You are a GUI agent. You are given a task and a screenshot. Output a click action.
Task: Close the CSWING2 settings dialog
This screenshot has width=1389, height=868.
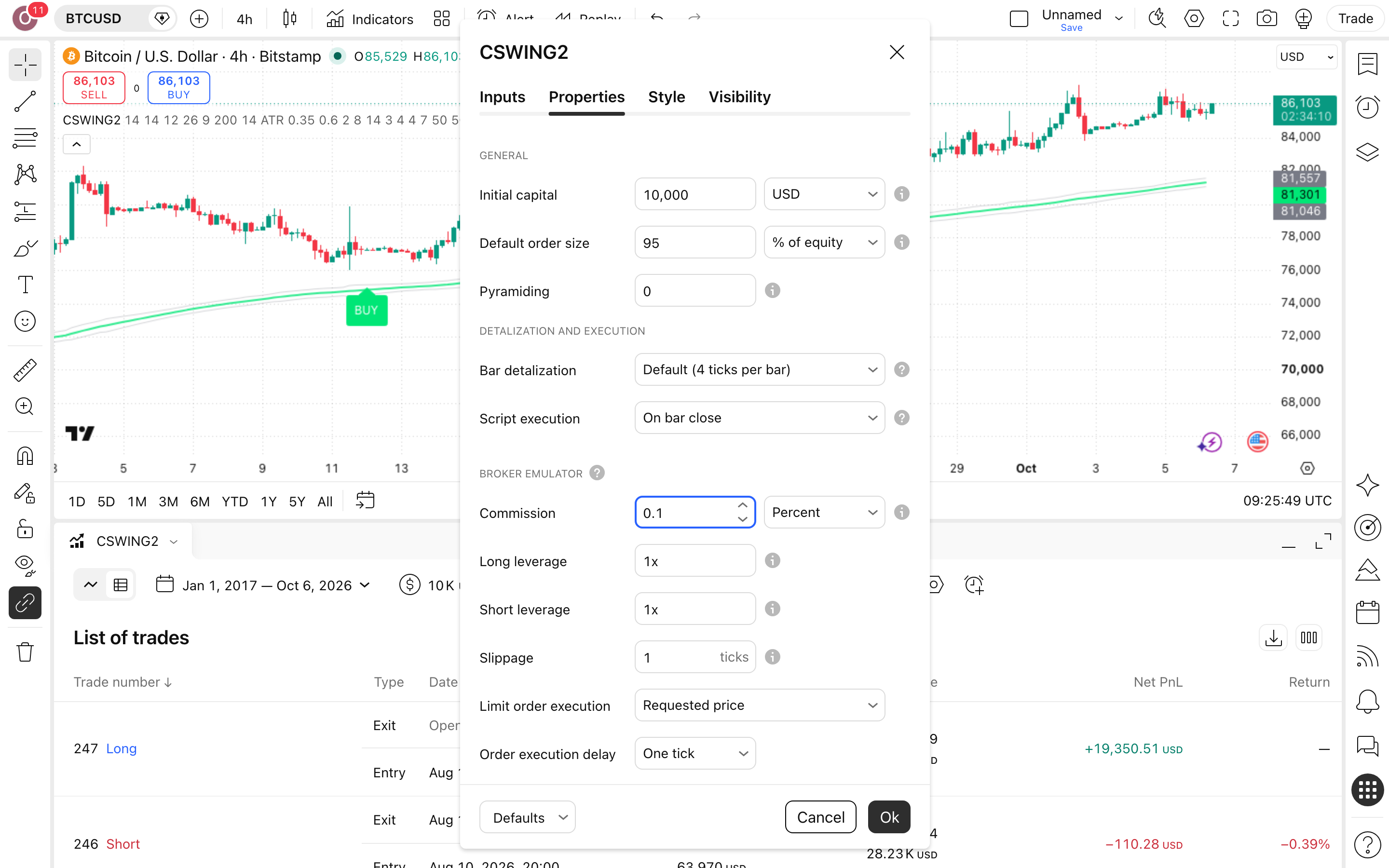click(x=897, y=52)
